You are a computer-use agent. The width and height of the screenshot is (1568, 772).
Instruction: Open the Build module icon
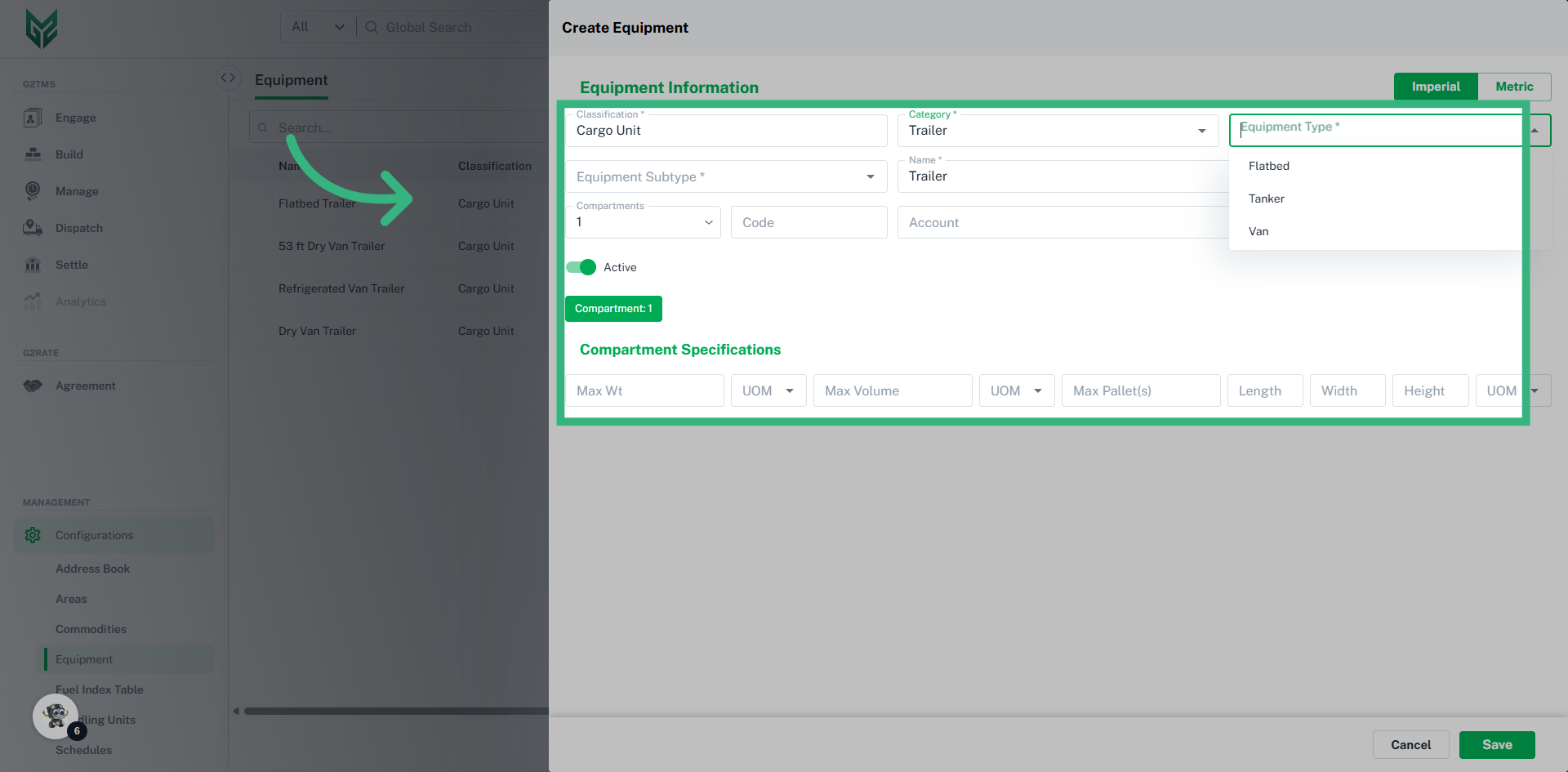click(x=33, y=154)
